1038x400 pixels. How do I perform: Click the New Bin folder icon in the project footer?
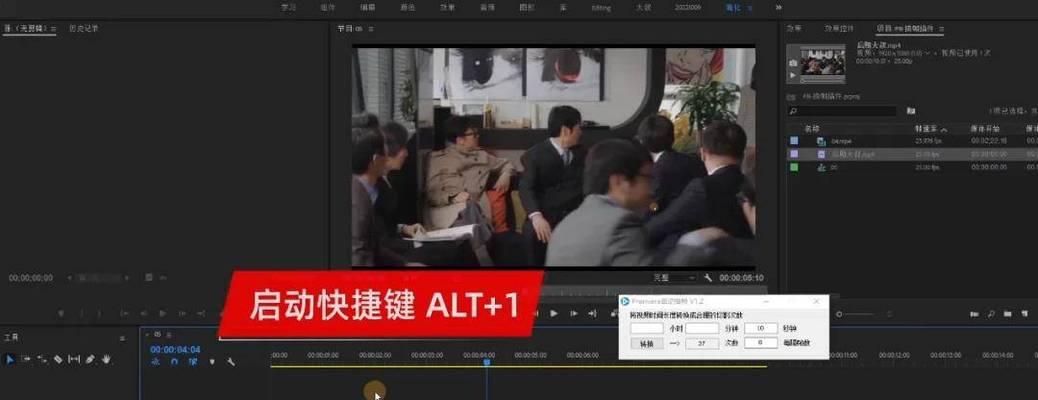[1007, 314]
